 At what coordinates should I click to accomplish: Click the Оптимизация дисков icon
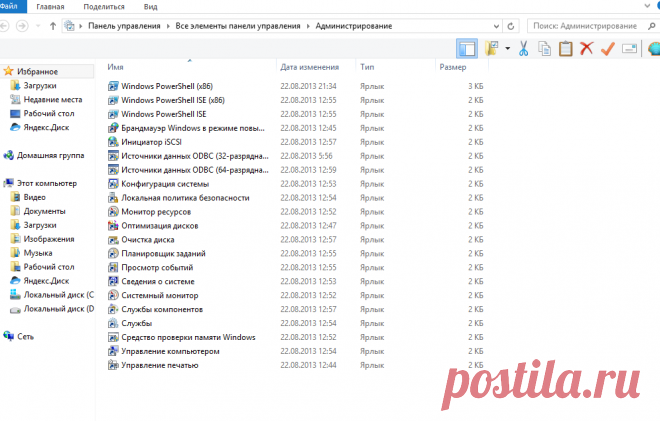click(113, 226)
